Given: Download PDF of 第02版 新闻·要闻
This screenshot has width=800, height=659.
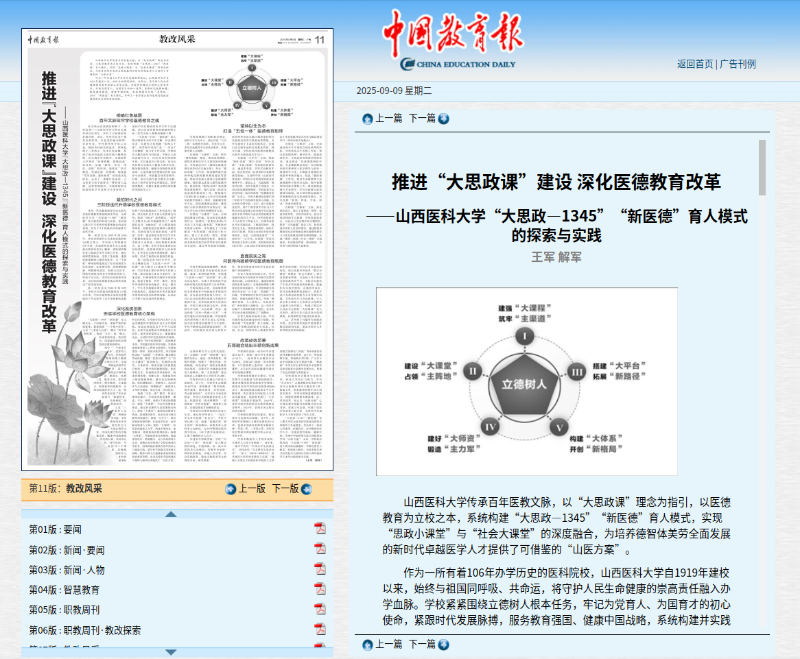Looking at the screenshot, I should pos(320,549).
